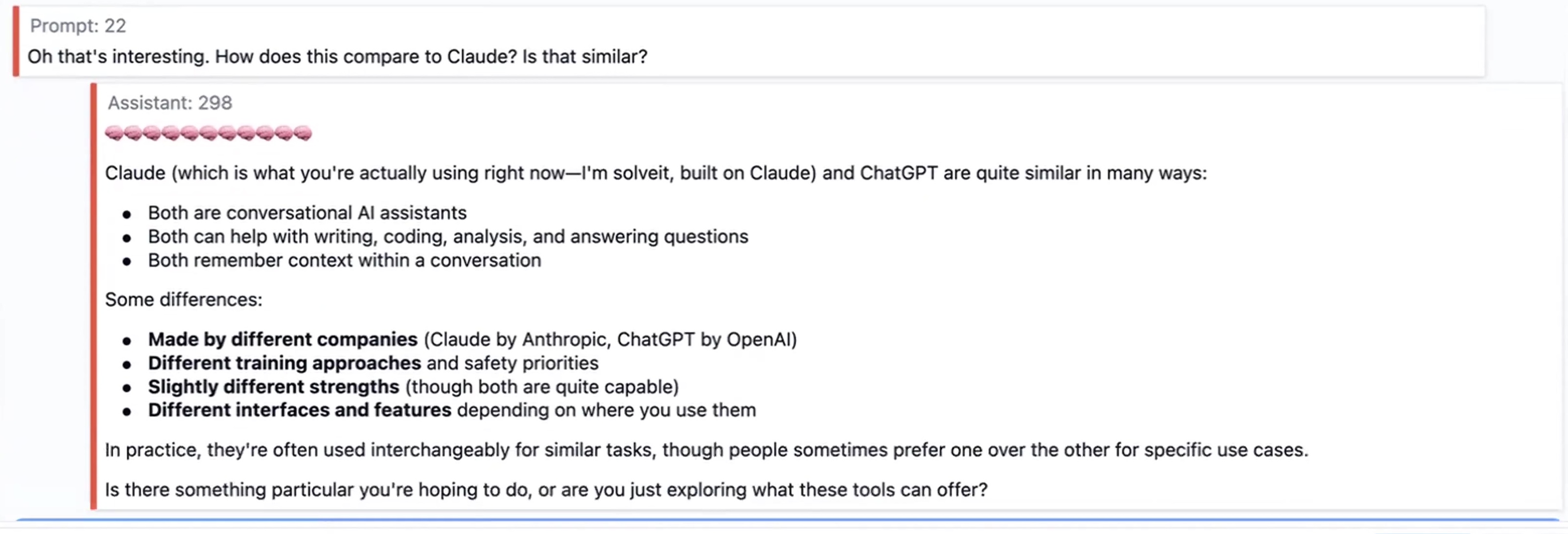Click the first brain emoji in the row
1568x534 pixels.
(114, 133)
